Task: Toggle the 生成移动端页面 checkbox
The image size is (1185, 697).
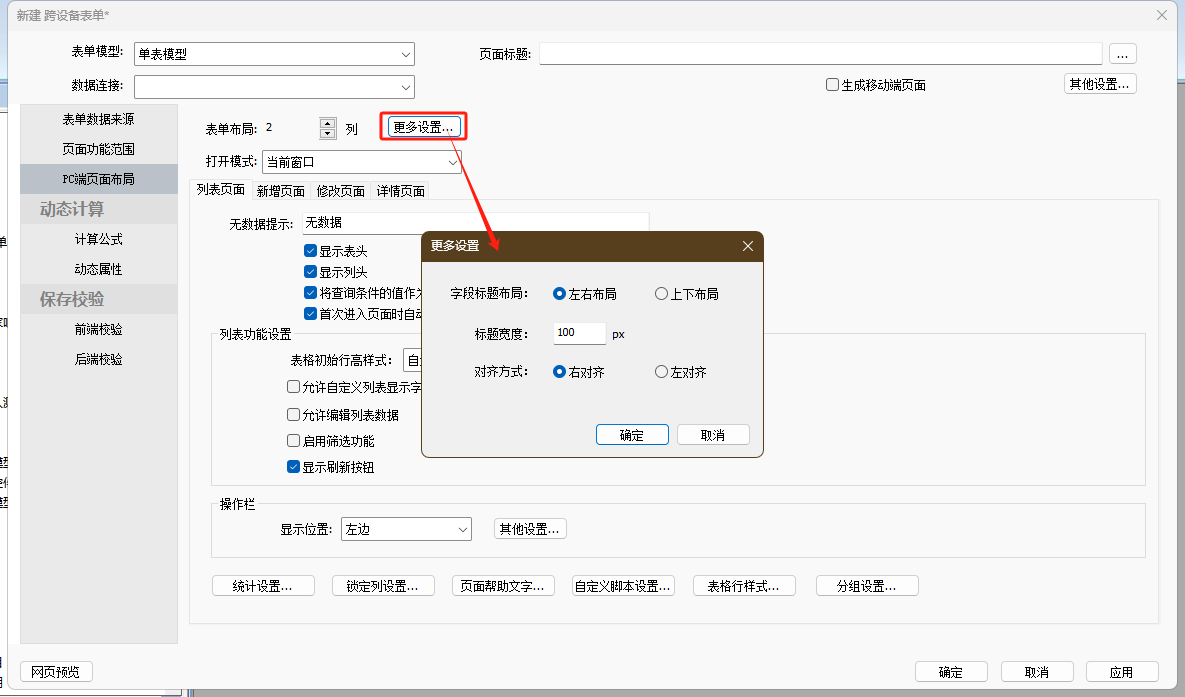Action: [x=832, y=85]
